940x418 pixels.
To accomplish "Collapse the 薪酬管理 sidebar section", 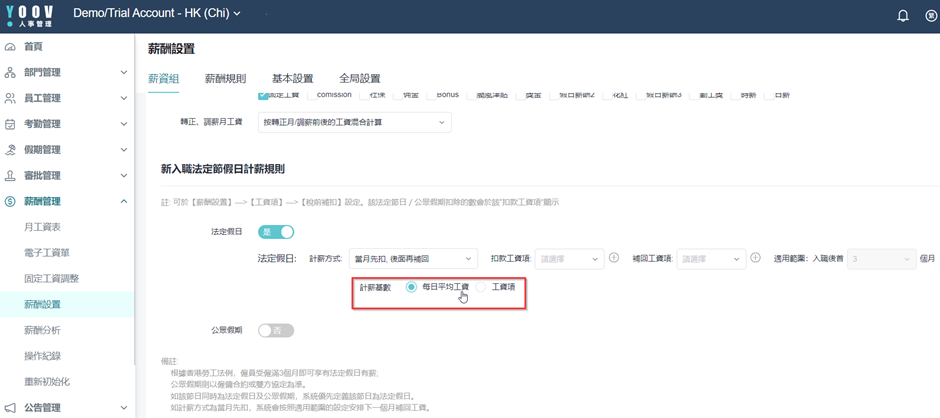I will click(123, 202).
